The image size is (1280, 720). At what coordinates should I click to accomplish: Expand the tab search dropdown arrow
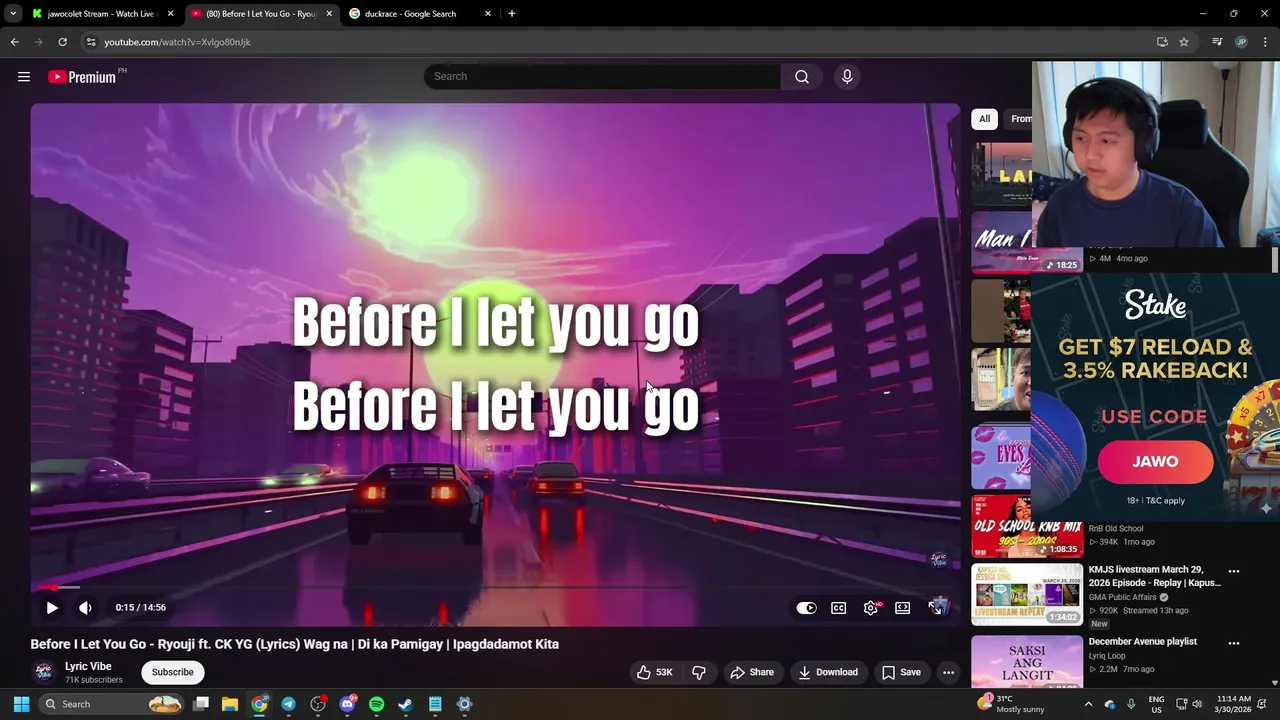(x=13, y=14)
